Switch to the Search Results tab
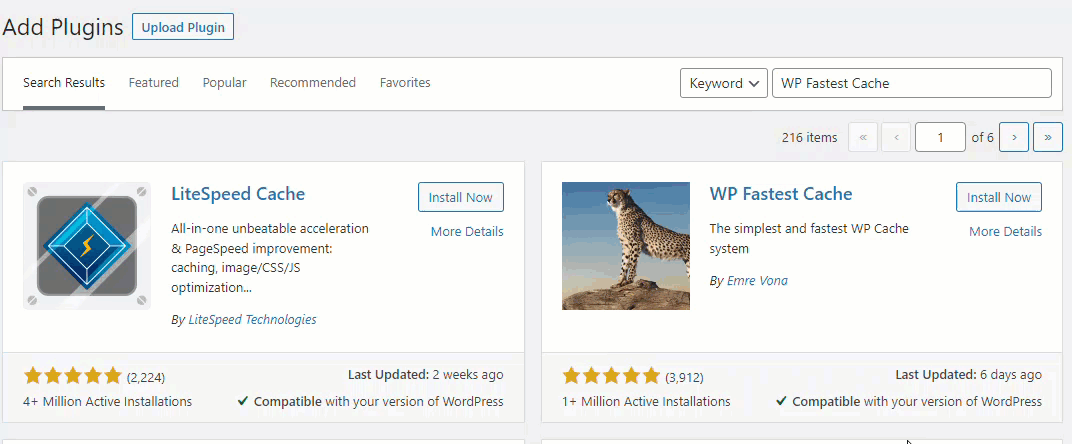Image resolution: width=1072 pixels, height=444 pixels. tap(64, 83)
